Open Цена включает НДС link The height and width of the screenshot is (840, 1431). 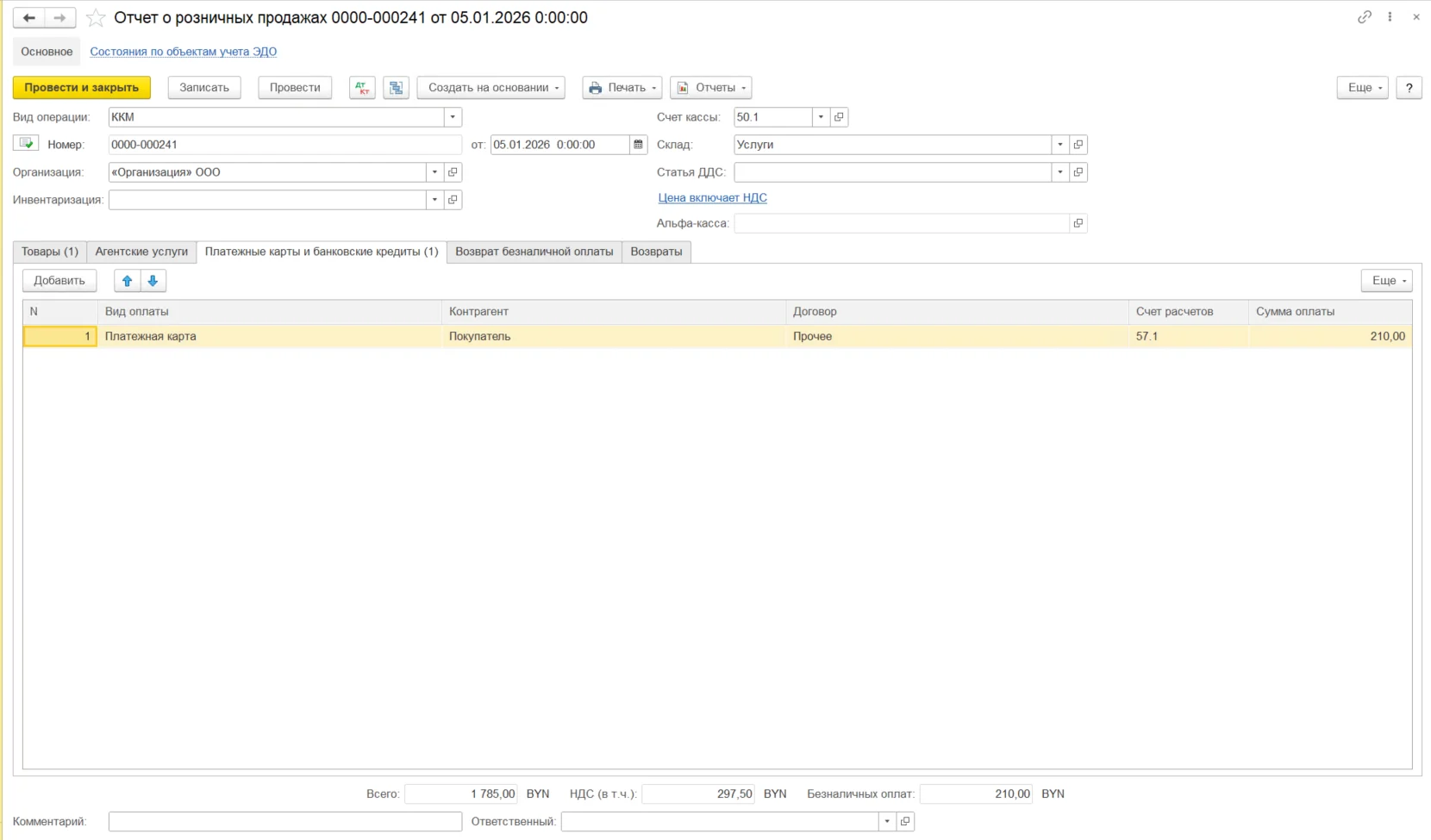point(712,198)
